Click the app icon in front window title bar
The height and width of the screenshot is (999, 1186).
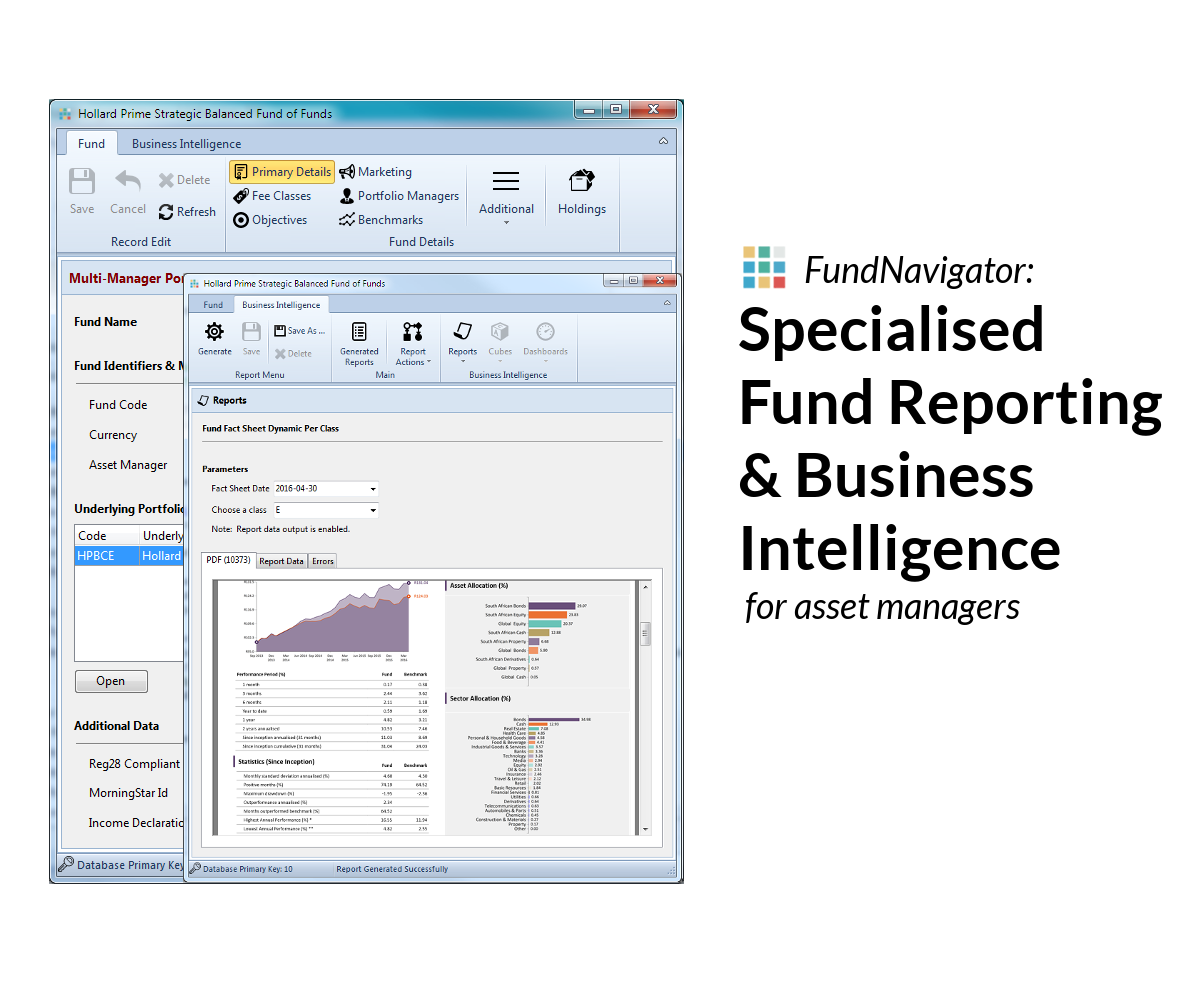(x=194, y=284)
